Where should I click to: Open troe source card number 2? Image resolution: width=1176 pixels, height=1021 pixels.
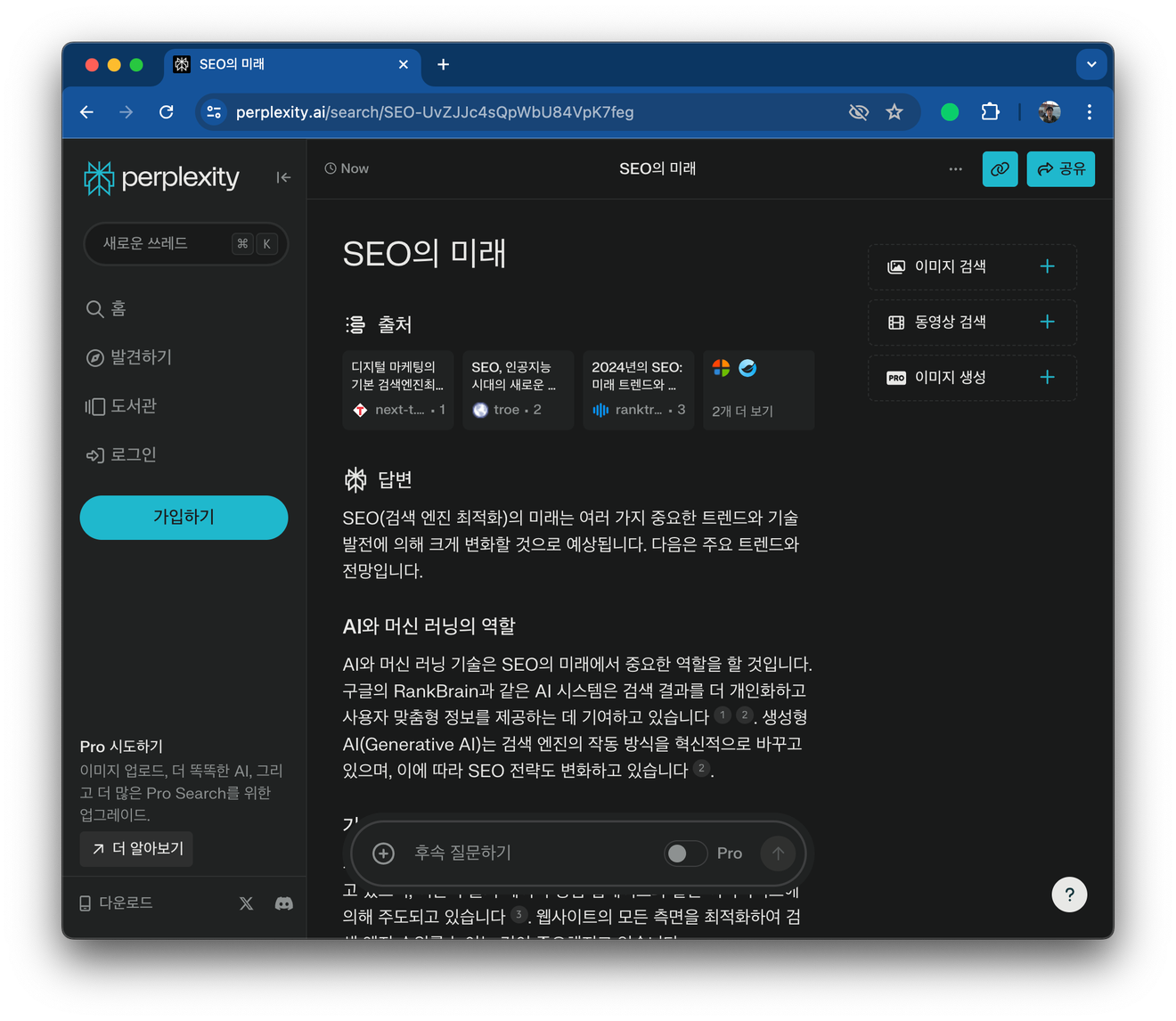519,390
